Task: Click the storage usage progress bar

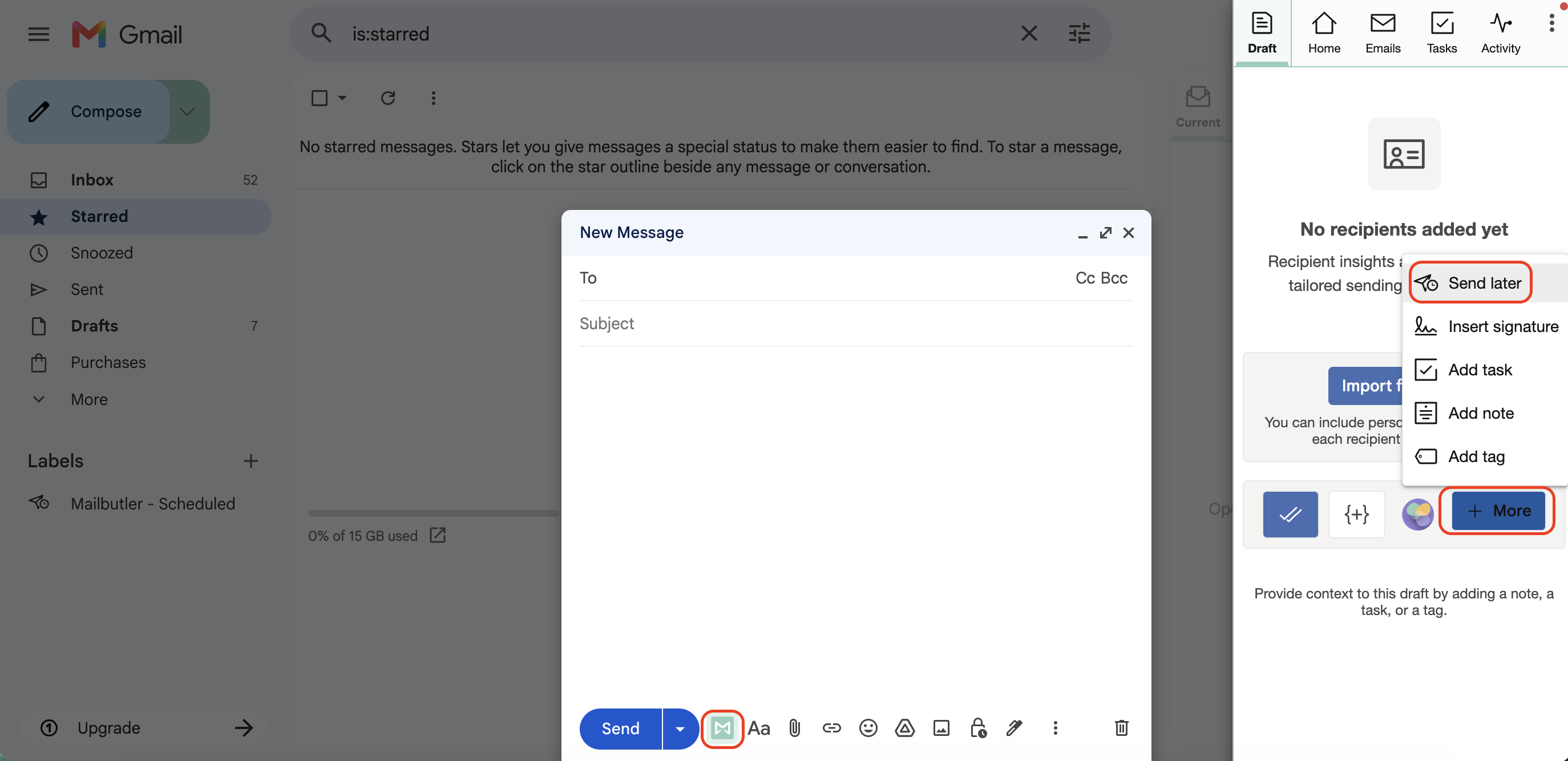Action: tap(434, 513)
